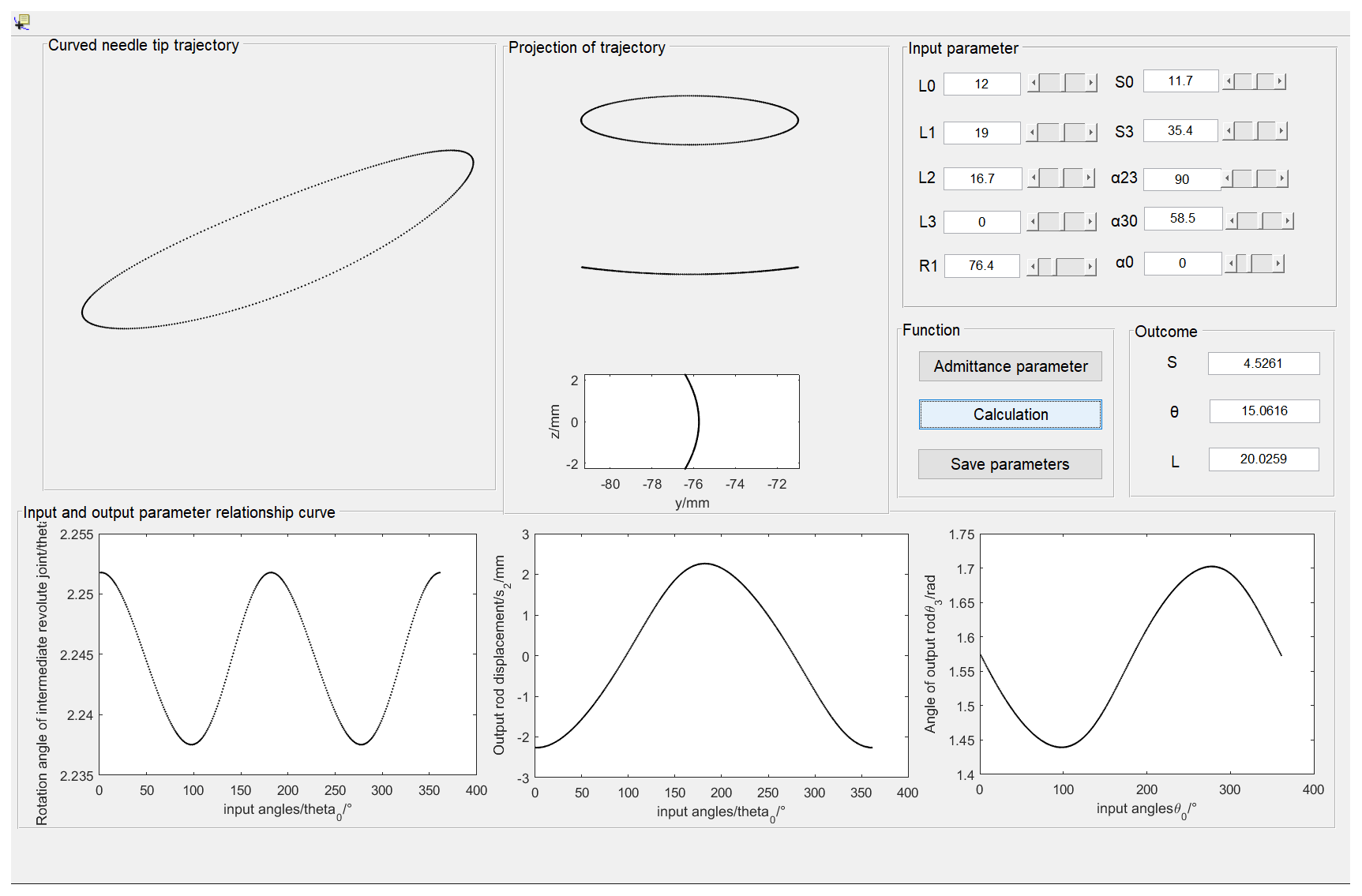
Task: Click the Outcome θ field showing 15.0616
Action: click(1263, 411)
